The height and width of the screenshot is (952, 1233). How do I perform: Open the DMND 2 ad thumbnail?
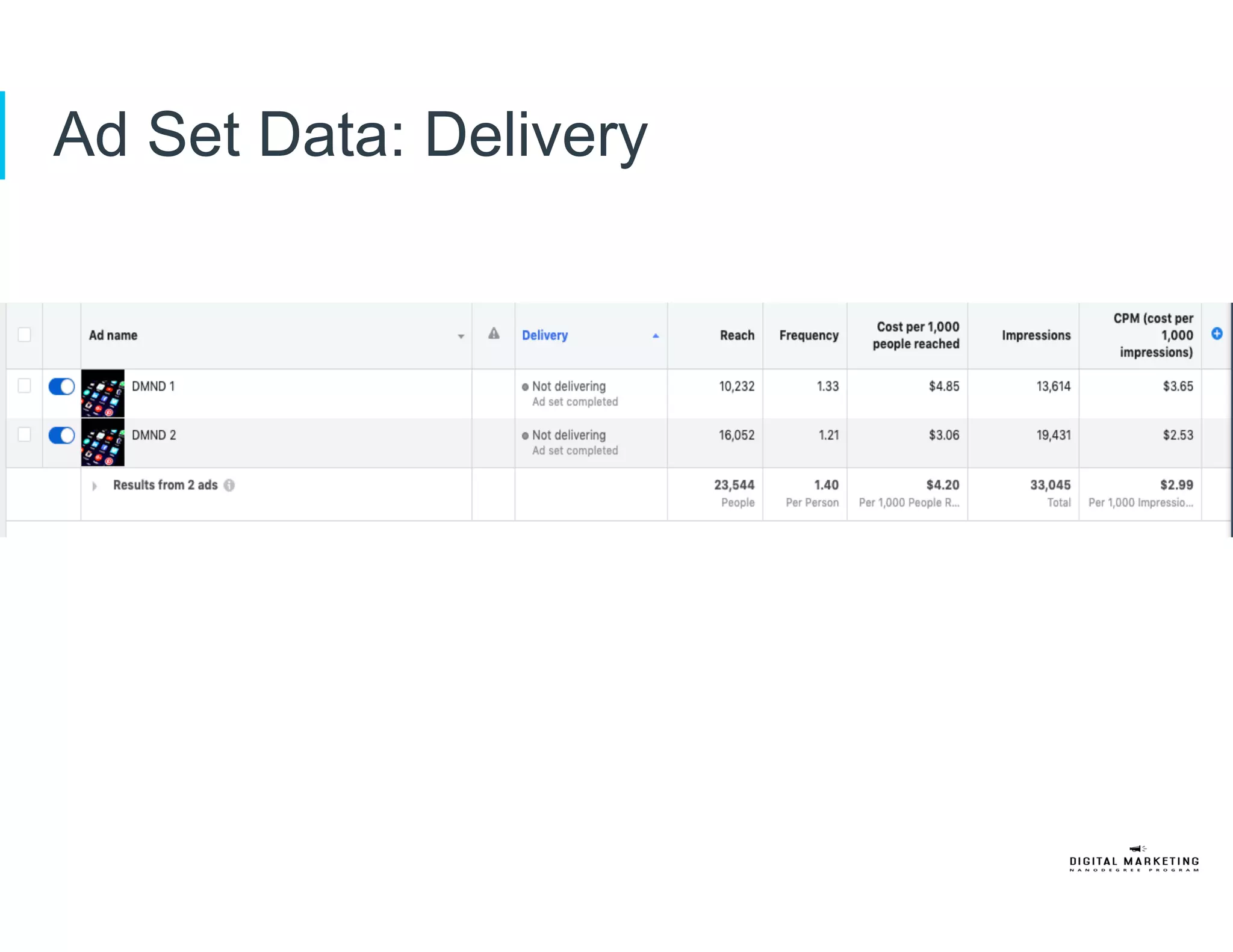(103, 442)
